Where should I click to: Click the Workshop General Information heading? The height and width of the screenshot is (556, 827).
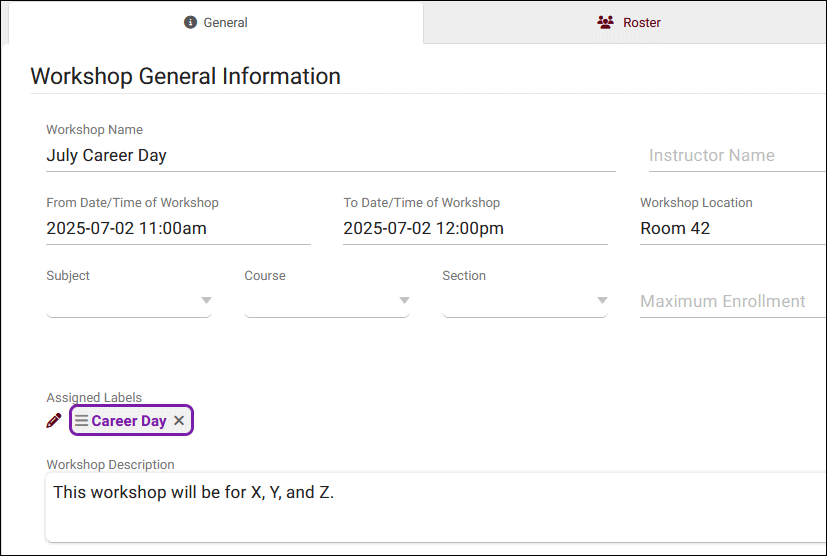point(186,76)
